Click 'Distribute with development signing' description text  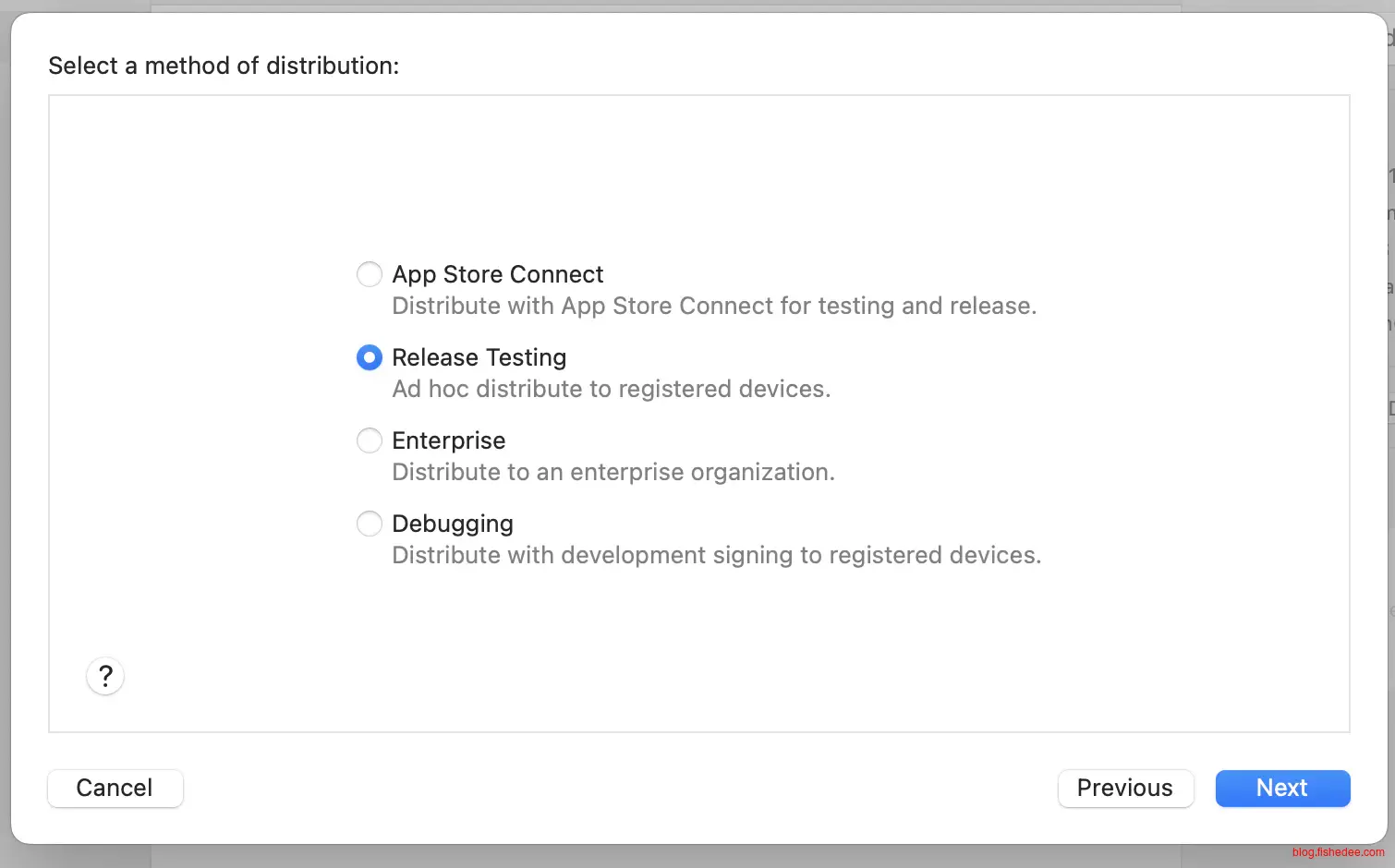coord(716,555)
